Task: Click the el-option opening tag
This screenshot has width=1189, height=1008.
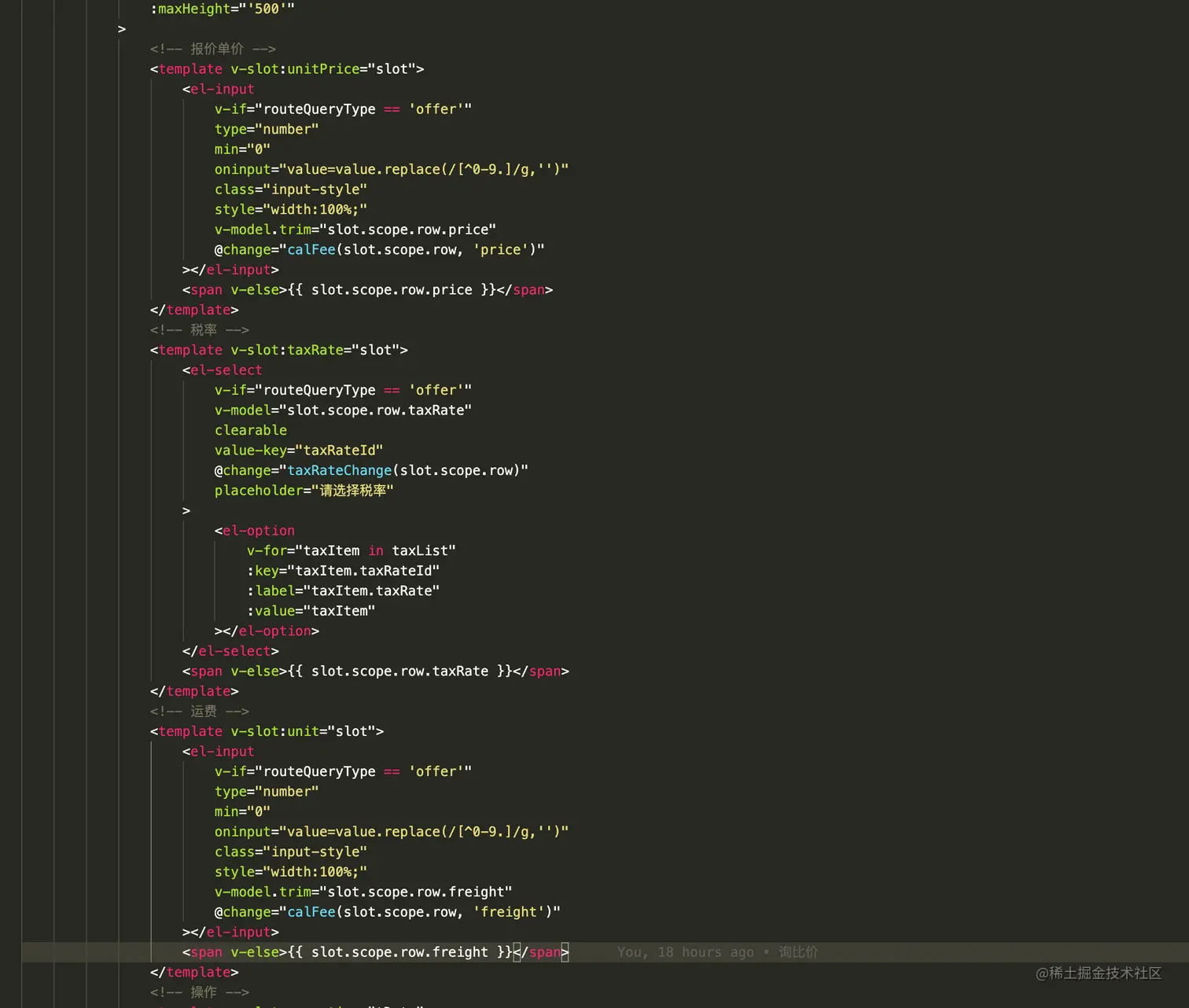Action: coord(255,531)
